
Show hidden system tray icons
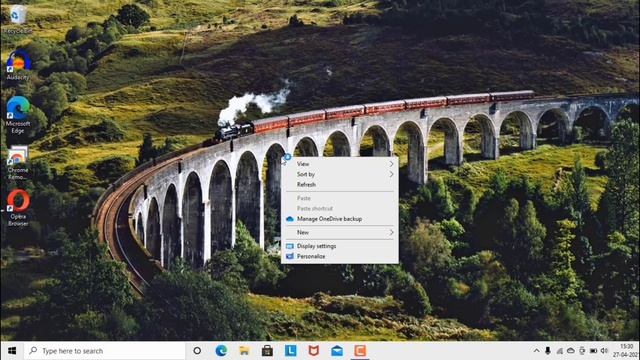[x=536, y=351]
